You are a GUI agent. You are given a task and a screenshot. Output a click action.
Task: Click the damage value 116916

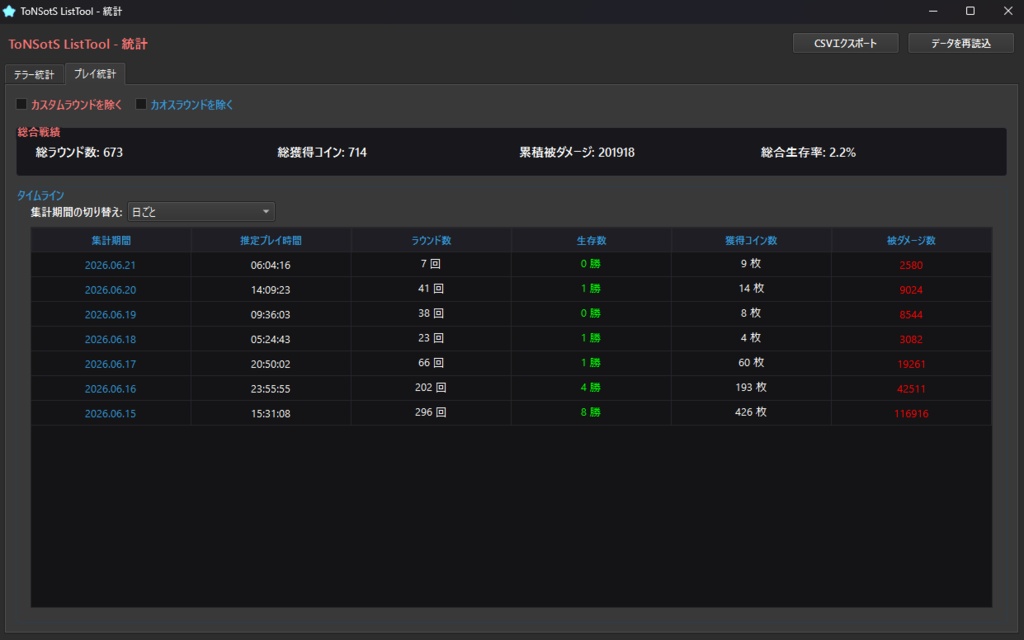[911, 415]
